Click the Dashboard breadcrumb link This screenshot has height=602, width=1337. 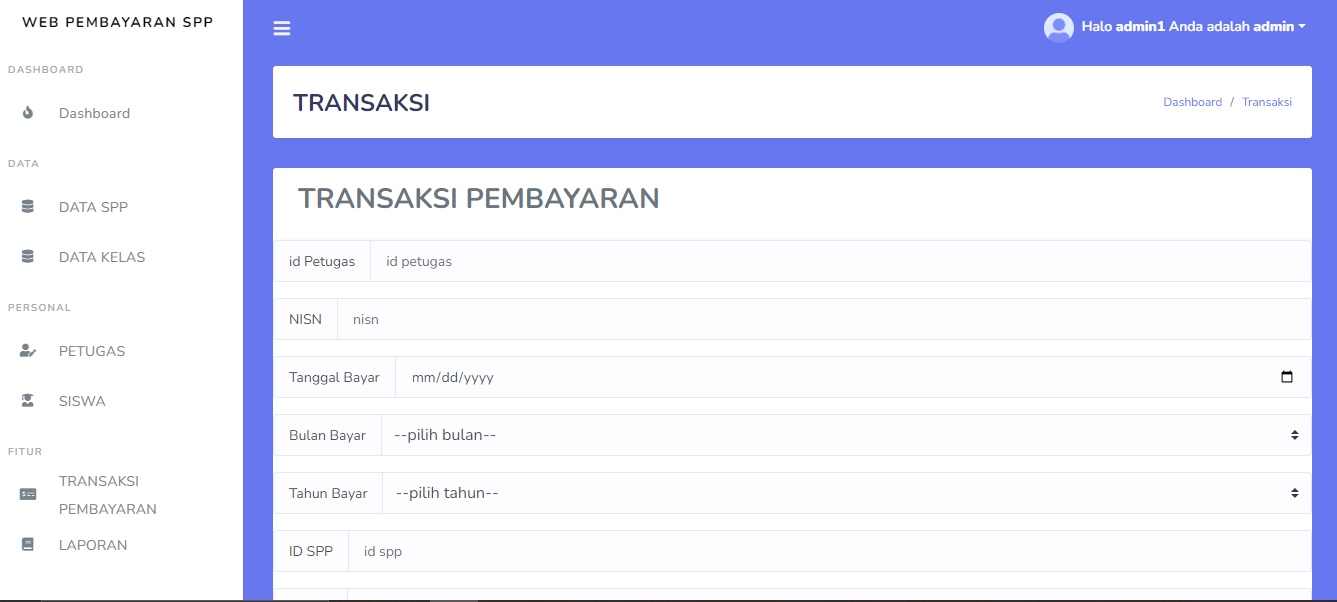(1192, 101)
